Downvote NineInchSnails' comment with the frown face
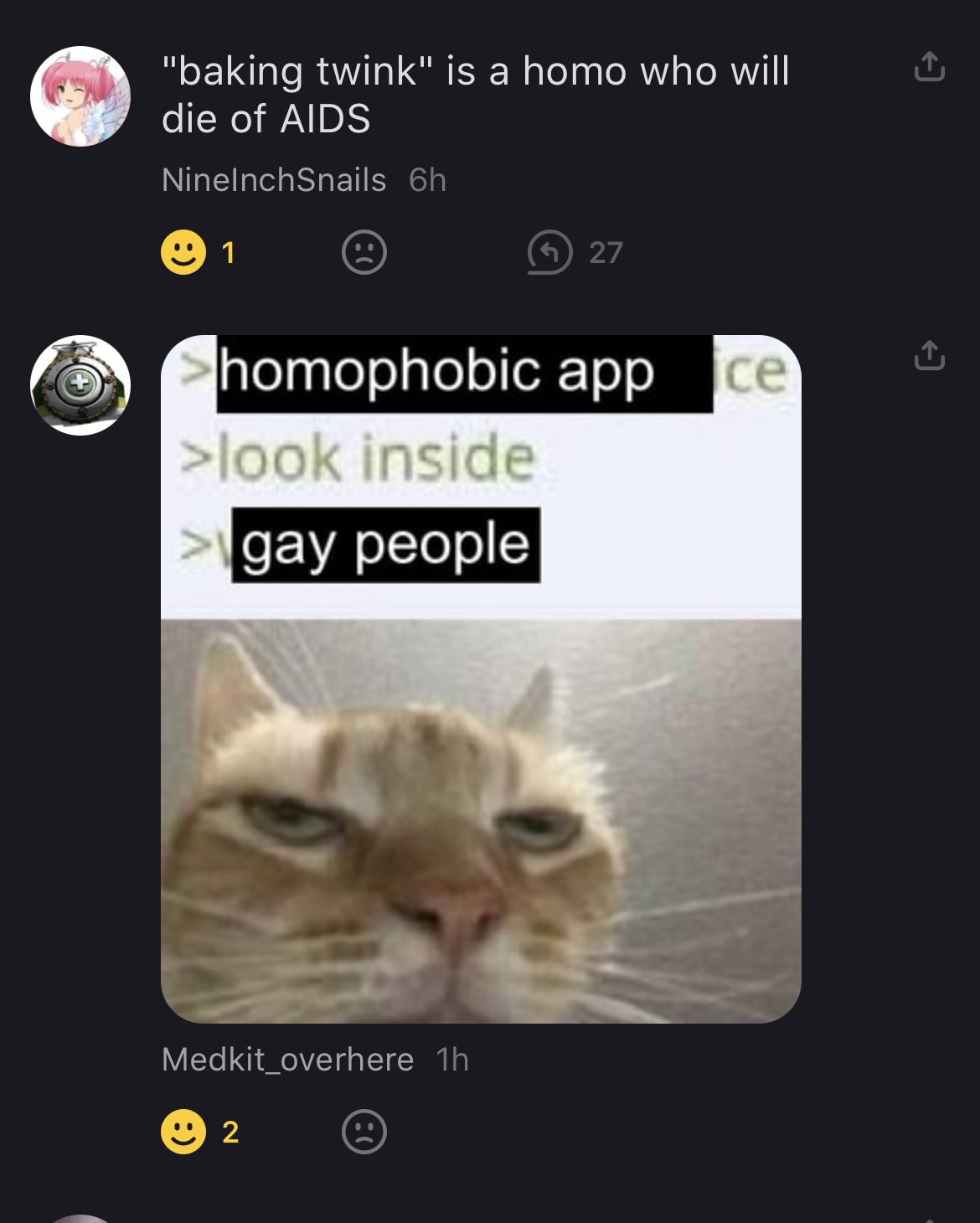980x1223 pixels. [x=364, y=252]
